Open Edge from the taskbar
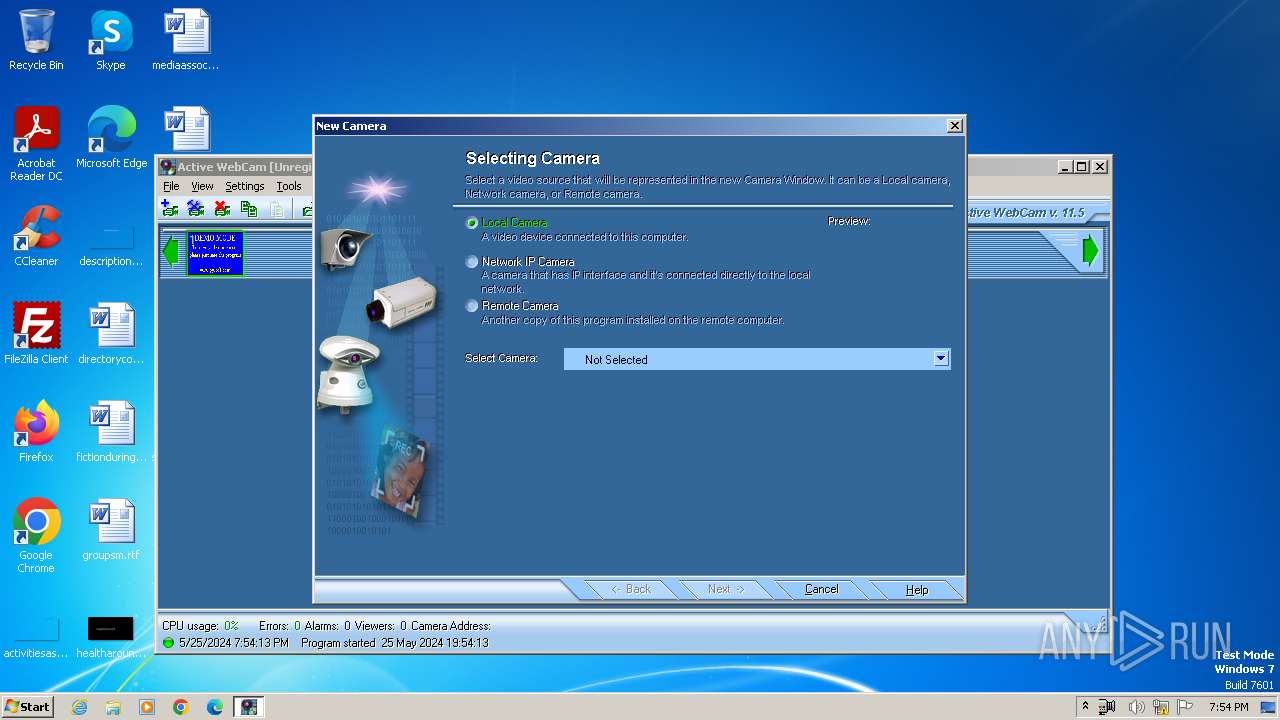Screen dimensions: 1280x720 coord(215,707)
